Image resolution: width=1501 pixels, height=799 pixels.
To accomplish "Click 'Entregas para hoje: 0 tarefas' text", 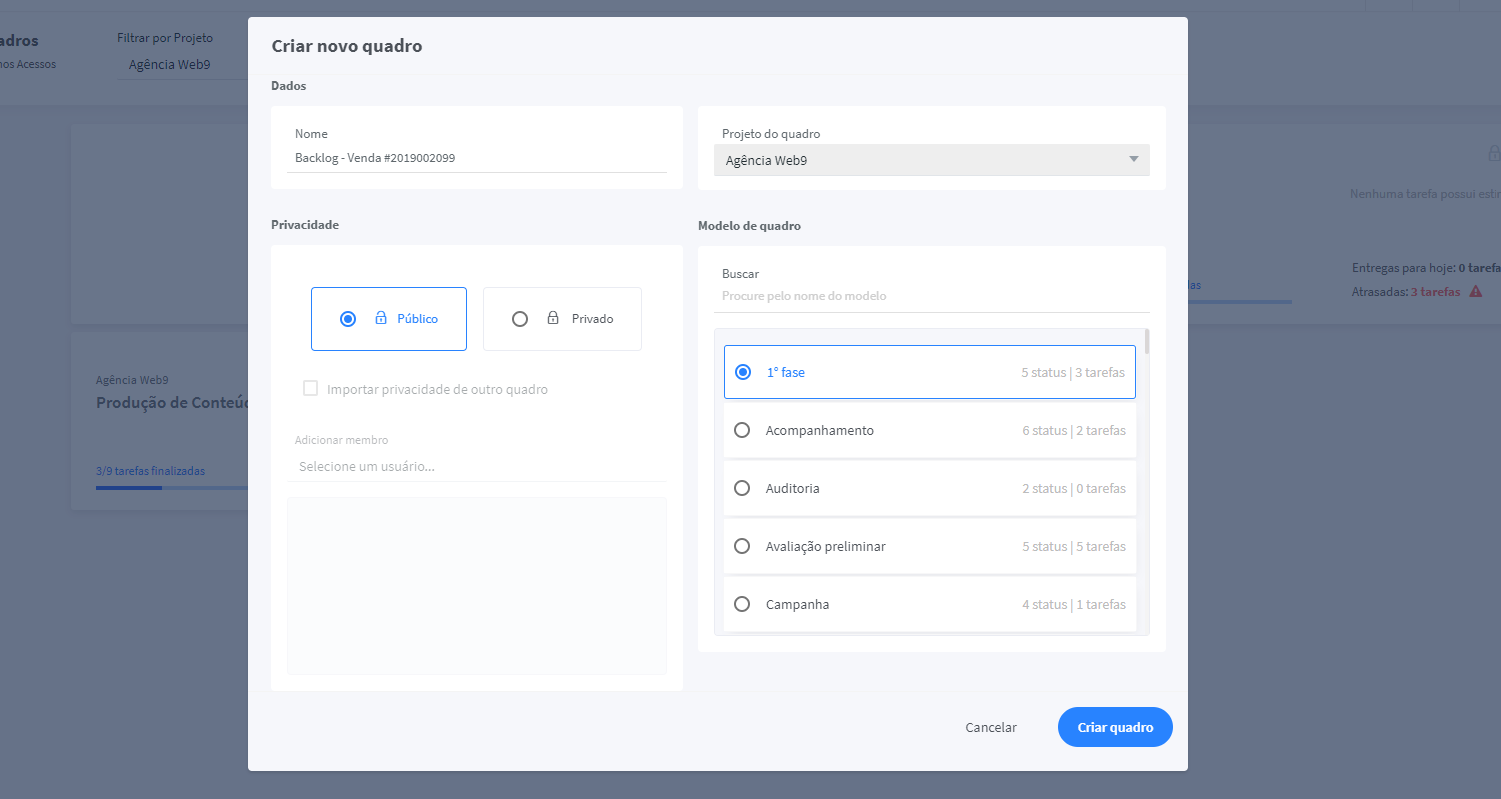I will point(1426,268).
